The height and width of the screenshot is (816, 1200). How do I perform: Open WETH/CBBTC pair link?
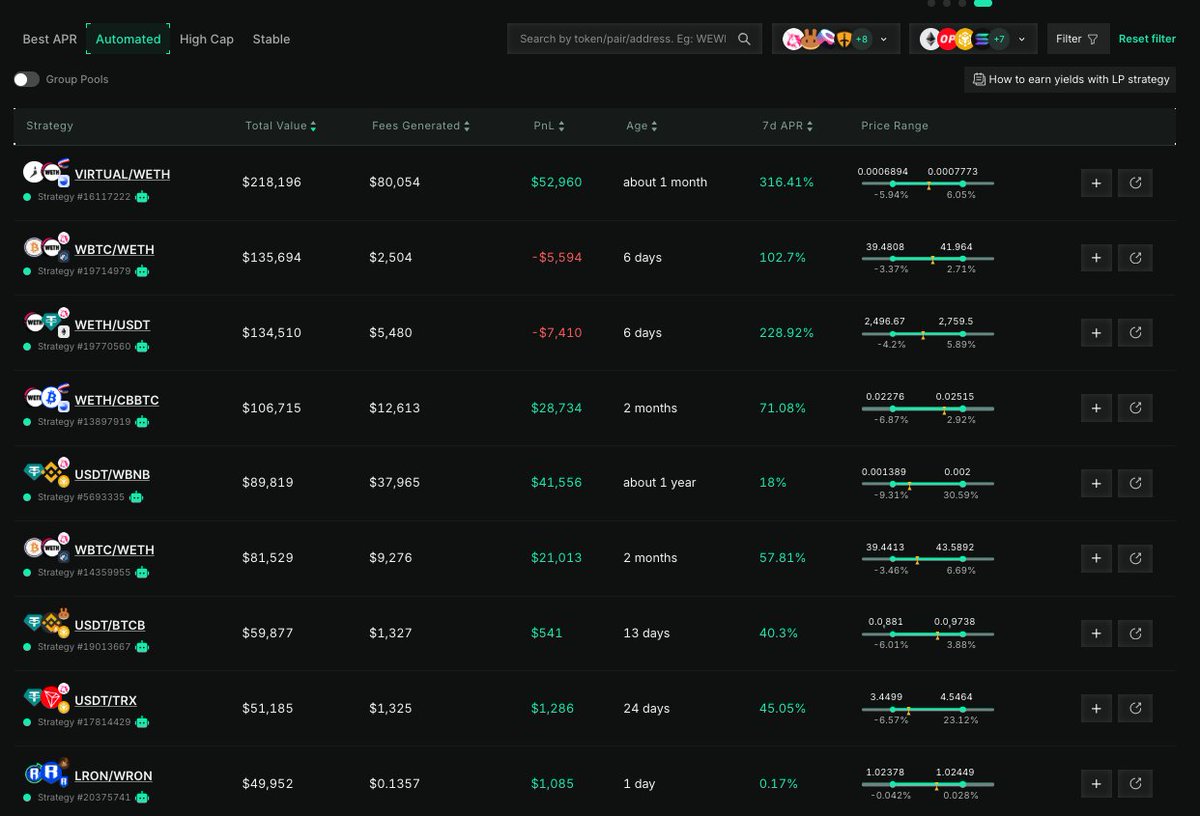coord(117,400)
